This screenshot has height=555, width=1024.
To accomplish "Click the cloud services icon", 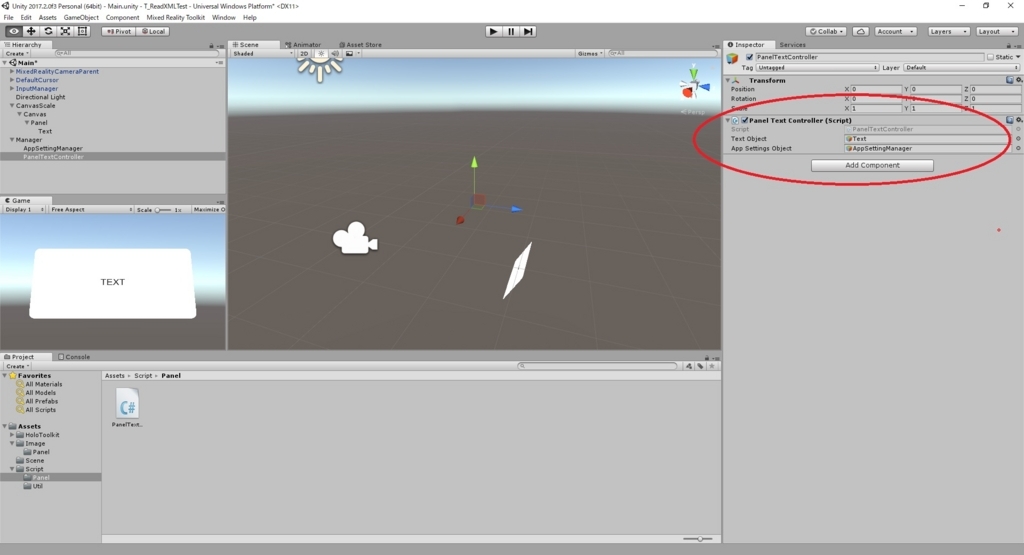I will (x=861, y=31).
